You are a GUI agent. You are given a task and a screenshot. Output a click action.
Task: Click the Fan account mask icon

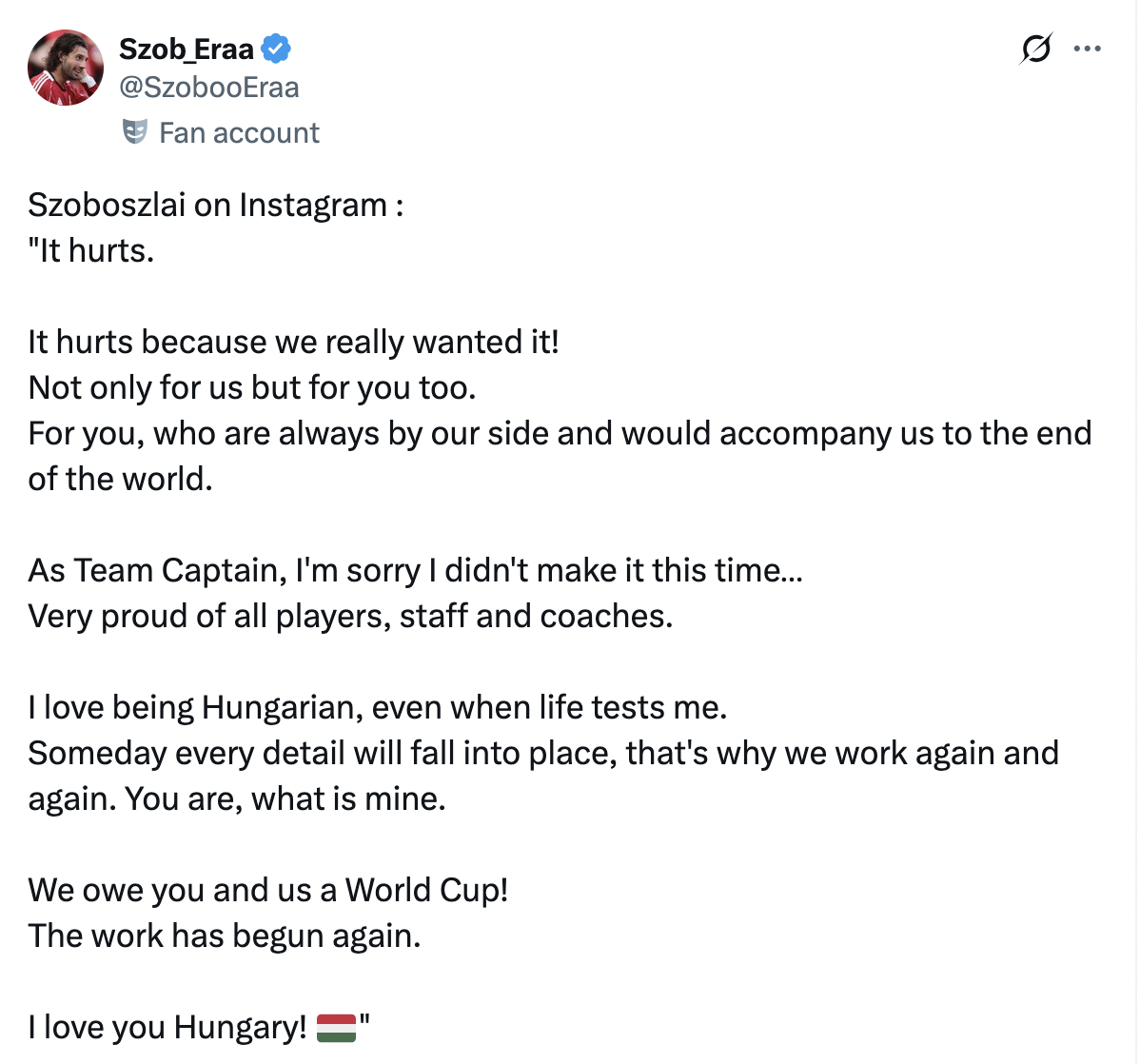(135, 131)
